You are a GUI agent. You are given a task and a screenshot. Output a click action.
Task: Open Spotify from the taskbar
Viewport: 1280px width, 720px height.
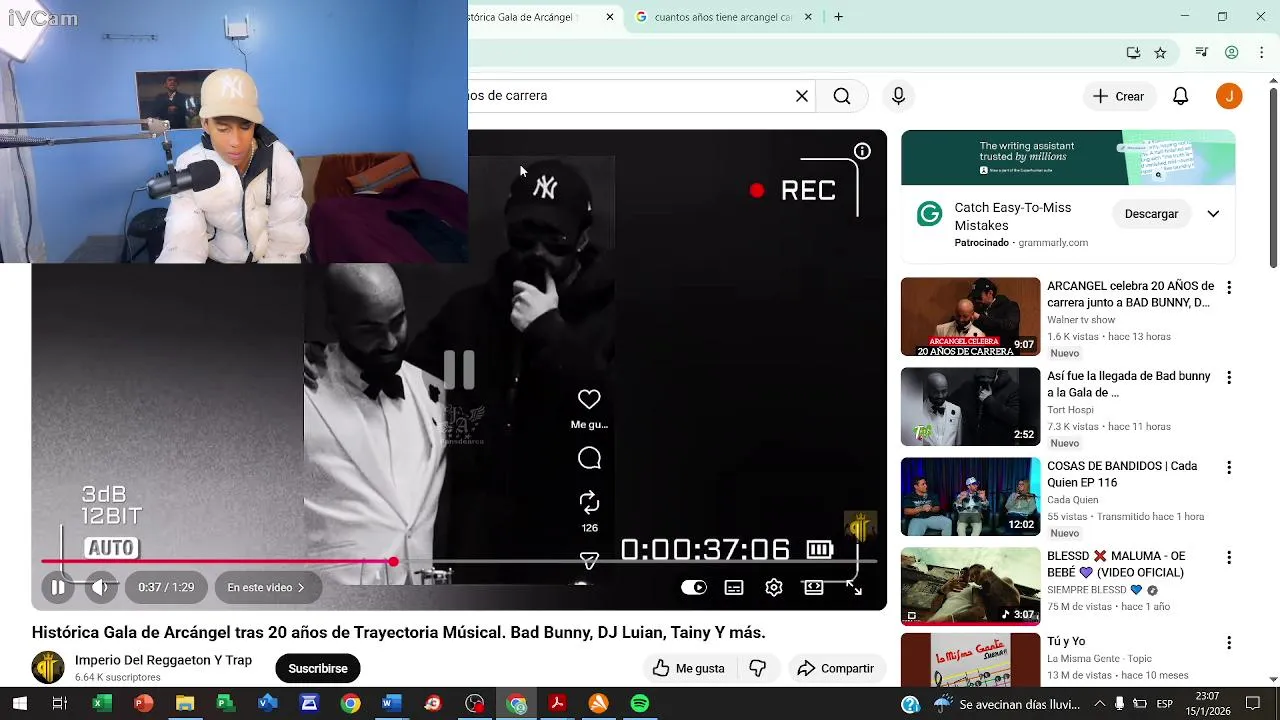click(640, 704)
